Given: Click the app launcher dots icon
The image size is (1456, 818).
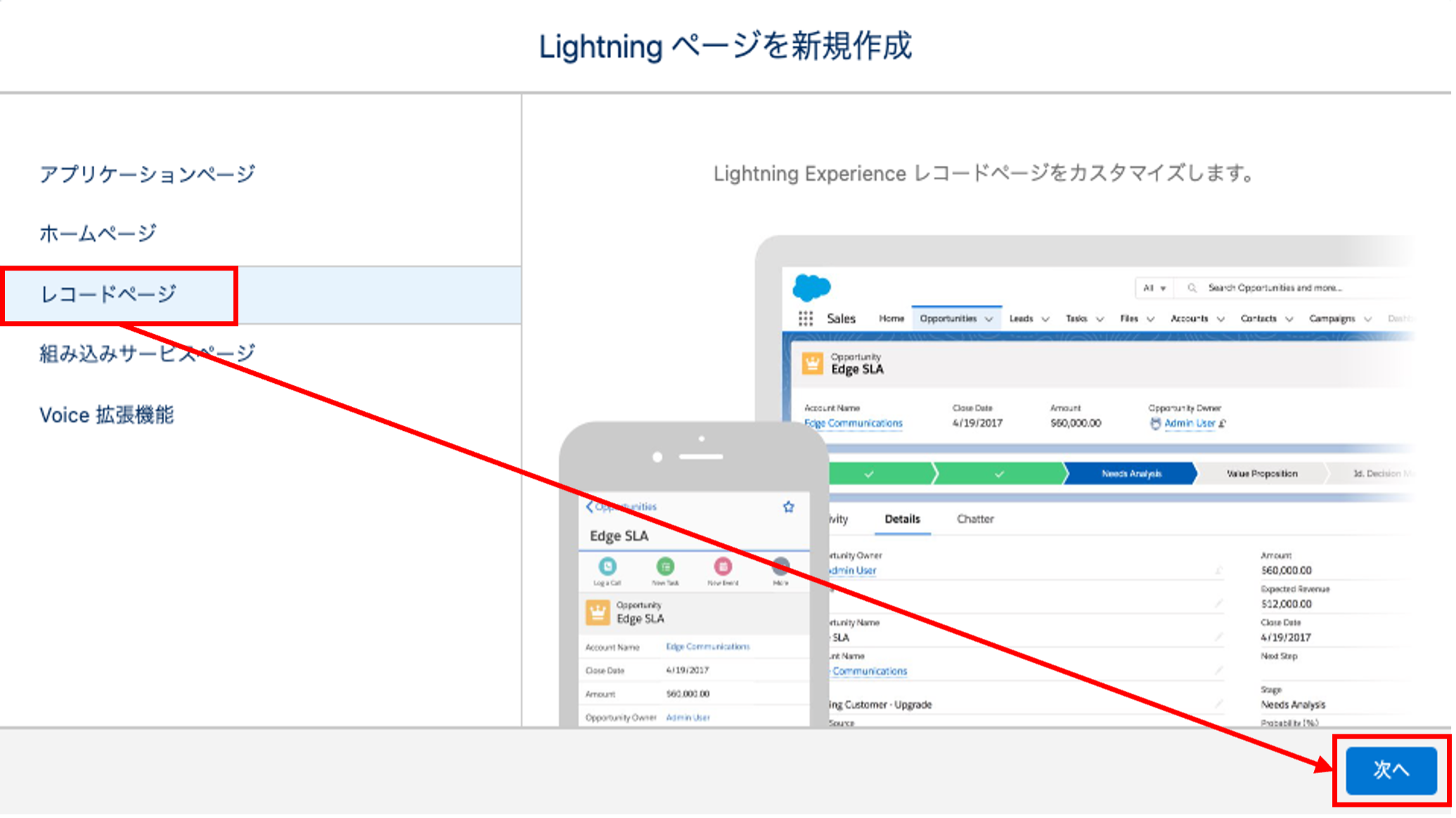Looking at the screenshot, I should [x=806, y=318].
